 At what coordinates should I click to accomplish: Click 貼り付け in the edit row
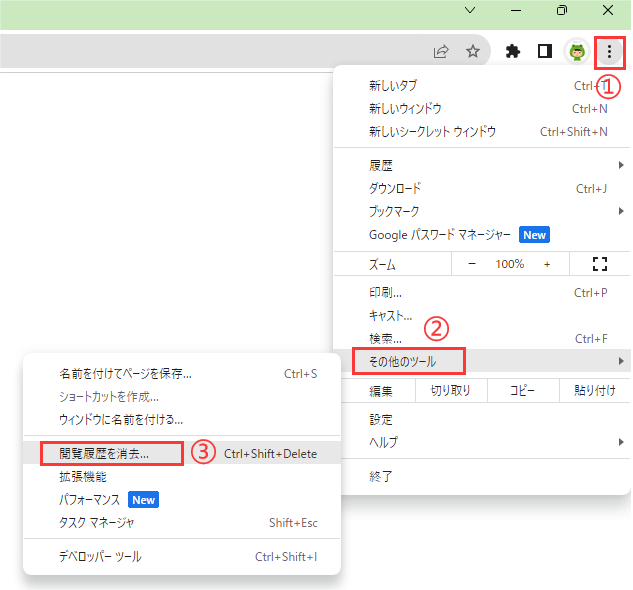595,391
